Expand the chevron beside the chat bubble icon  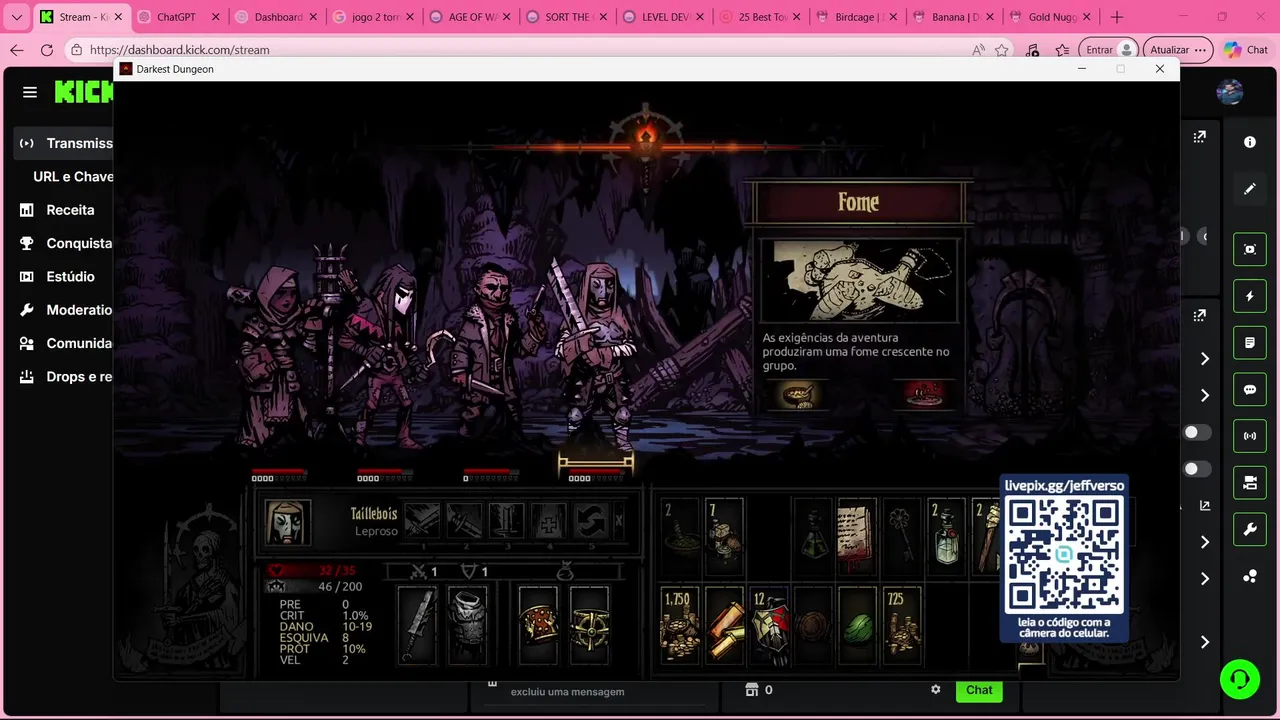point(1205,395)
